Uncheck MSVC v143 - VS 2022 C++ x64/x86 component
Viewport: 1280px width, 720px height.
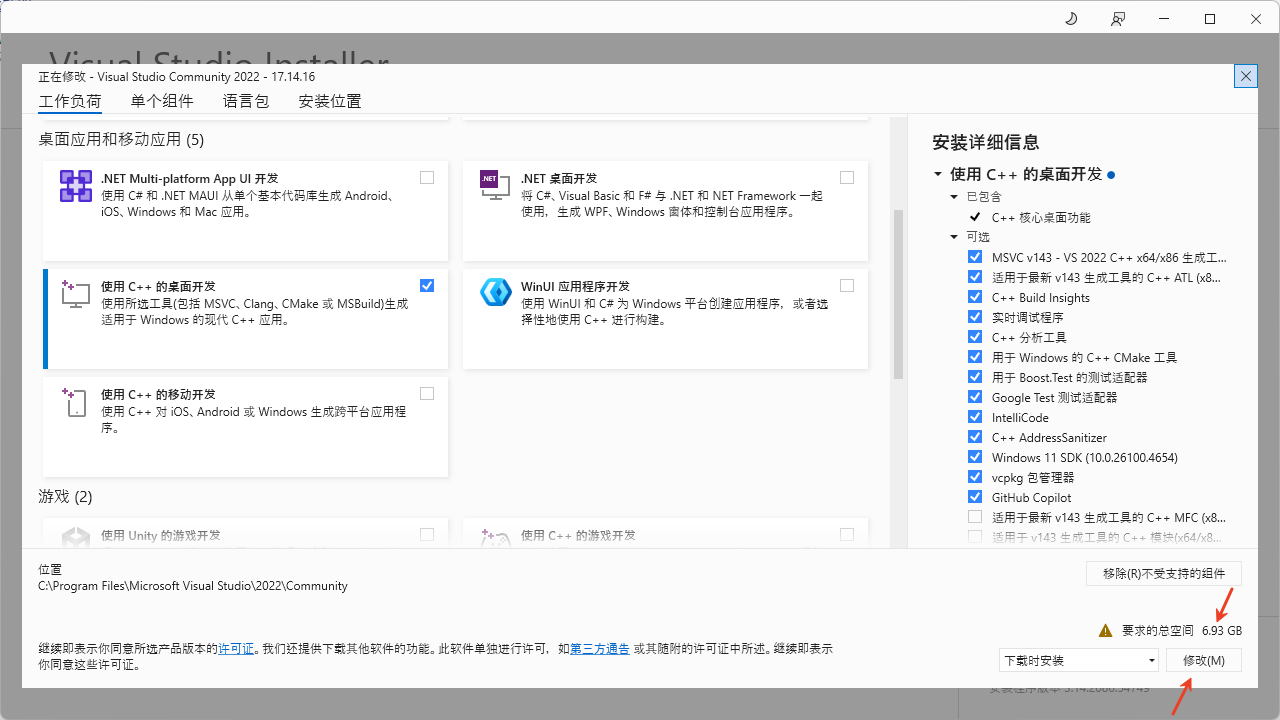pyautogui.click(x=975, y=257)
